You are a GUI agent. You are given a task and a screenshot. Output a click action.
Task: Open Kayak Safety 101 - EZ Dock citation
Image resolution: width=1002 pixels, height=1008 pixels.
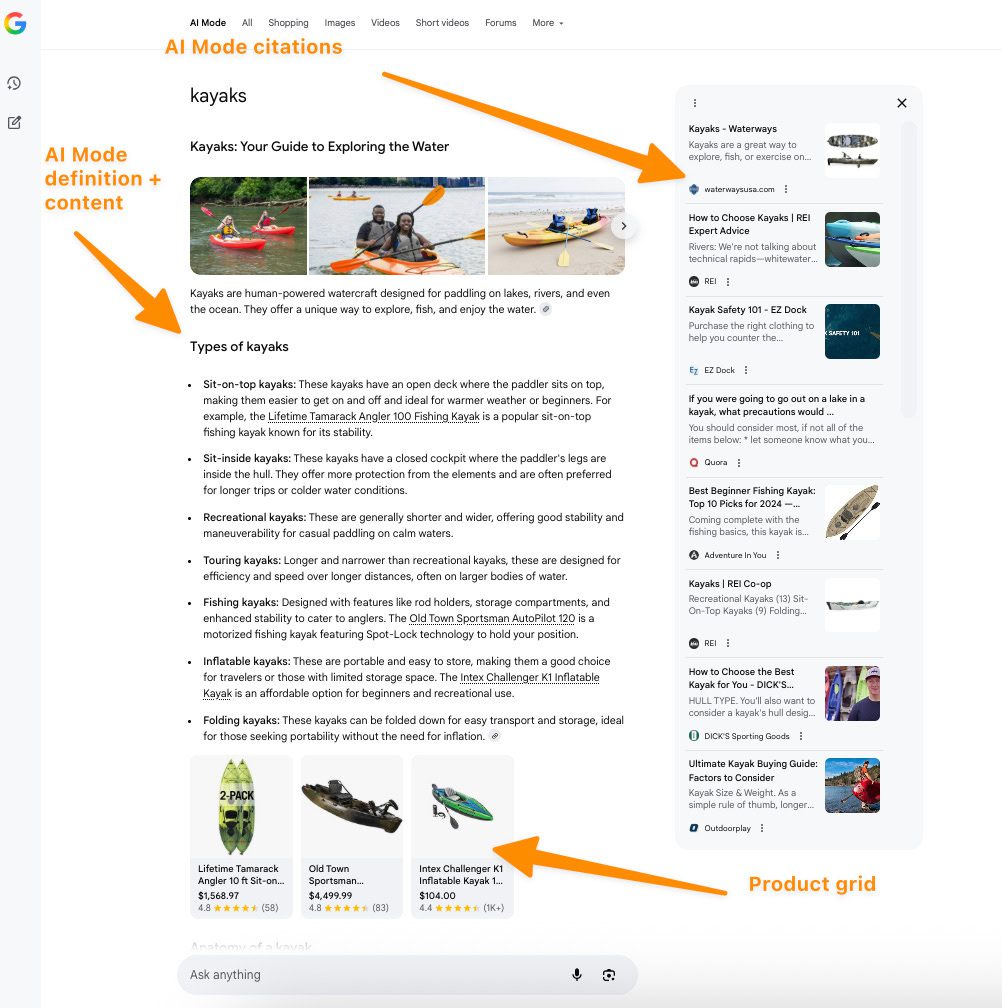(747, 310)
